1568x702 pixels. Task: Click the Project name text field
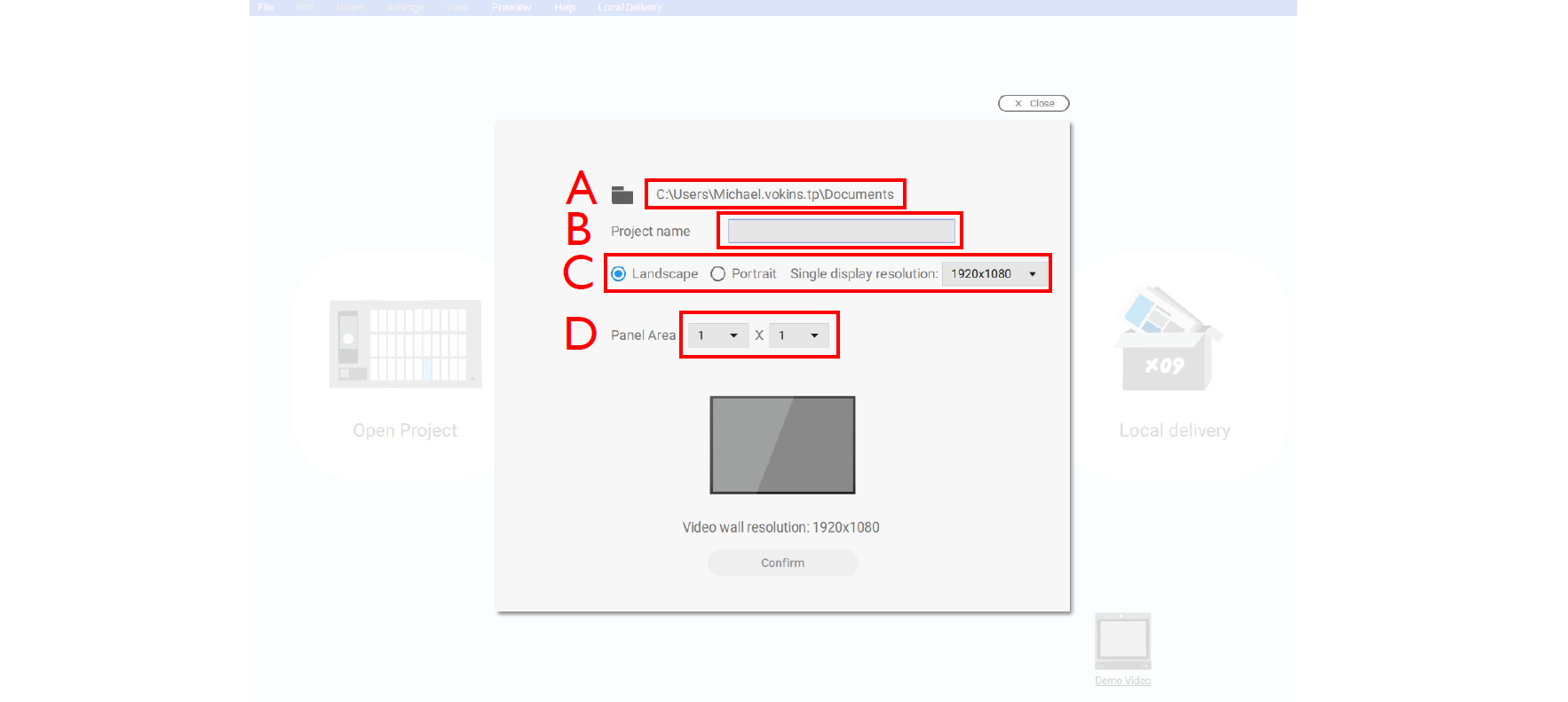tap(841, 232)
